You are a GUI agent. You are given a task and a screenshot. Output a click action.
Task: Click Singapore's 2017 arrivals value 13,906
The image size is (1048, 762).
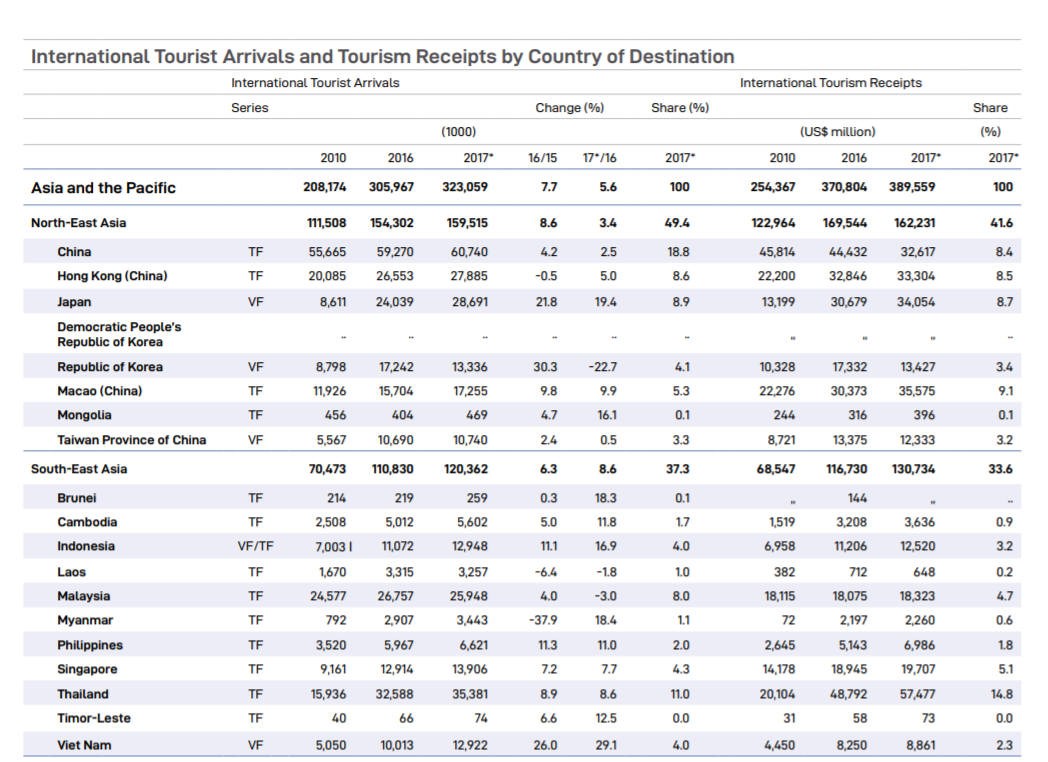tap(470, 669)
